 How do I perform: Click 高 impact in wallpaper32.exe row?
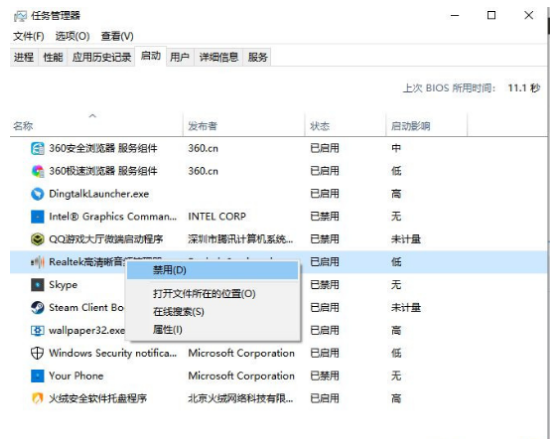[396, 331]
